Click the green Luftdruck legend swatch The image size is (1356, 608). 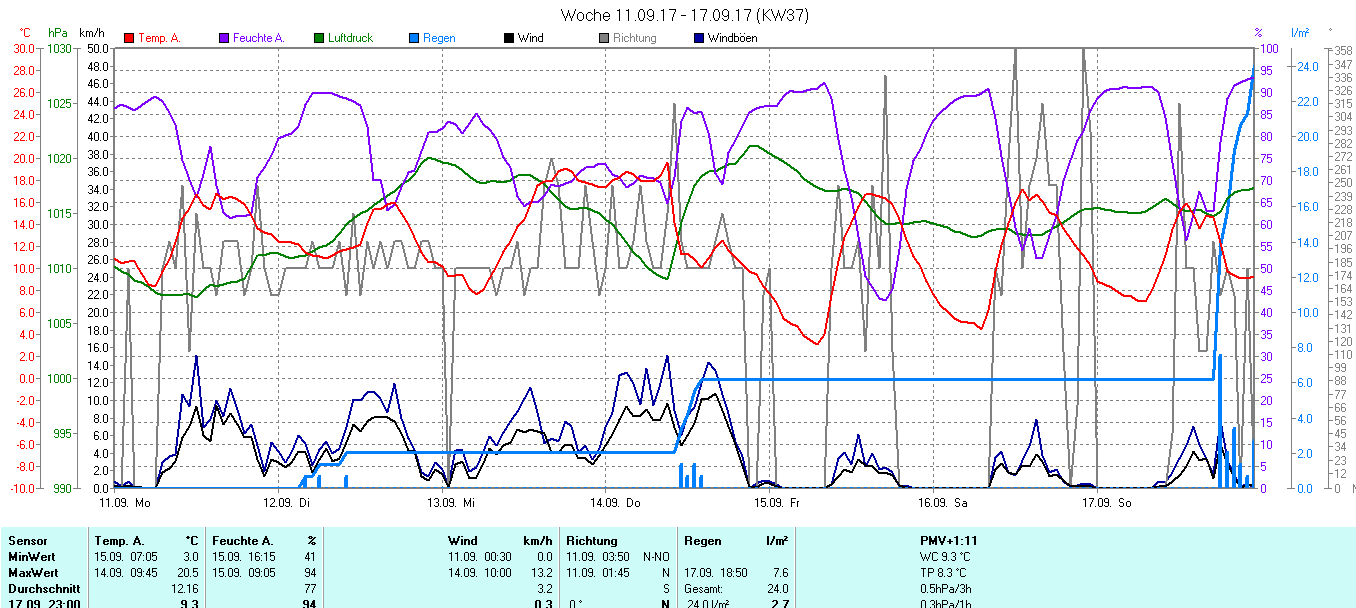tap(320, 38)
